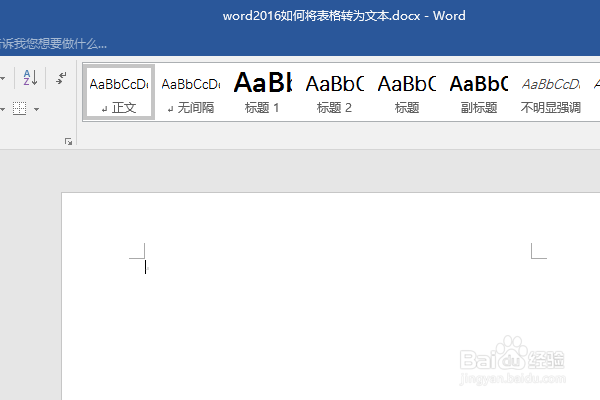Click the Borders icon

click(20, 109)
